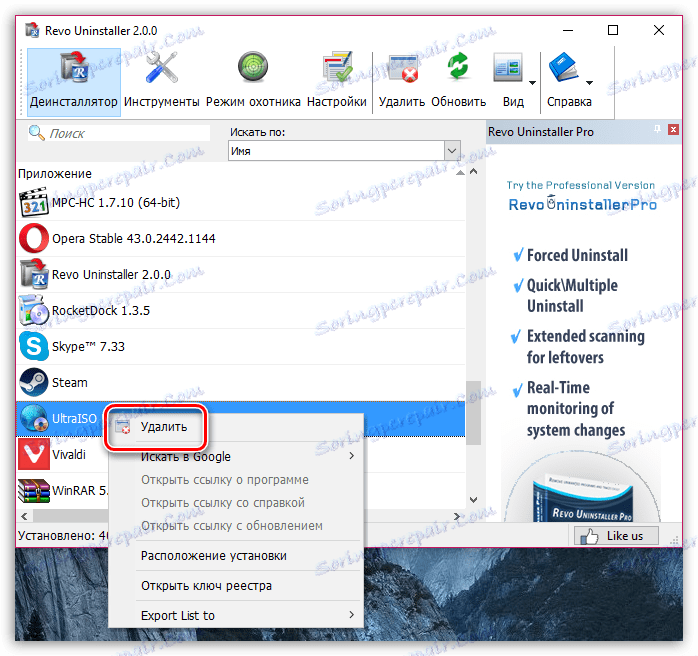Image resolution: width=698 pixels, height=656 pixels.
Task: Click Extended scanning for leftovers text
Action: point(585,347)
